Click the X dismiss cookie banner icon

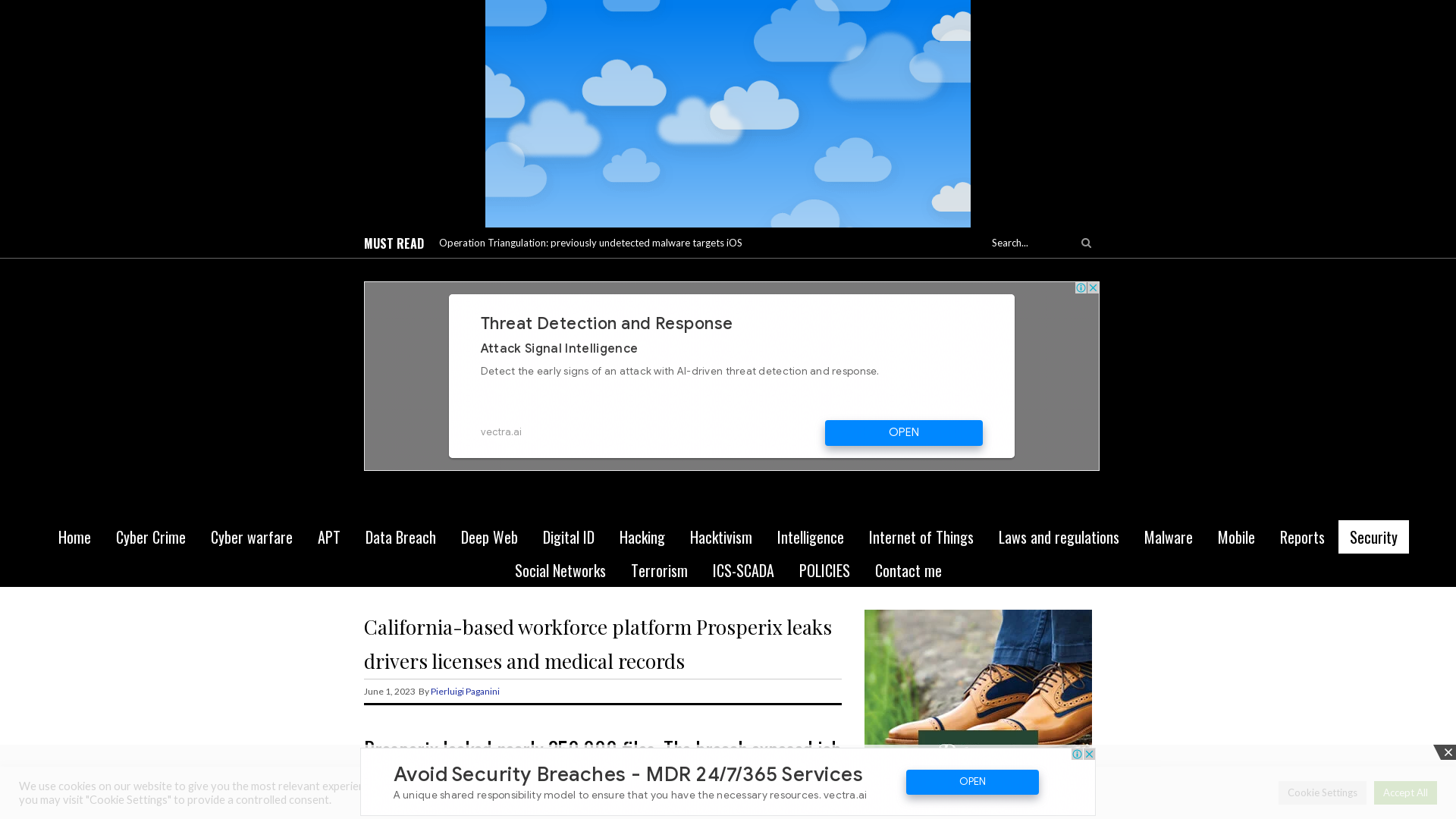click(x=1448, y=752)
